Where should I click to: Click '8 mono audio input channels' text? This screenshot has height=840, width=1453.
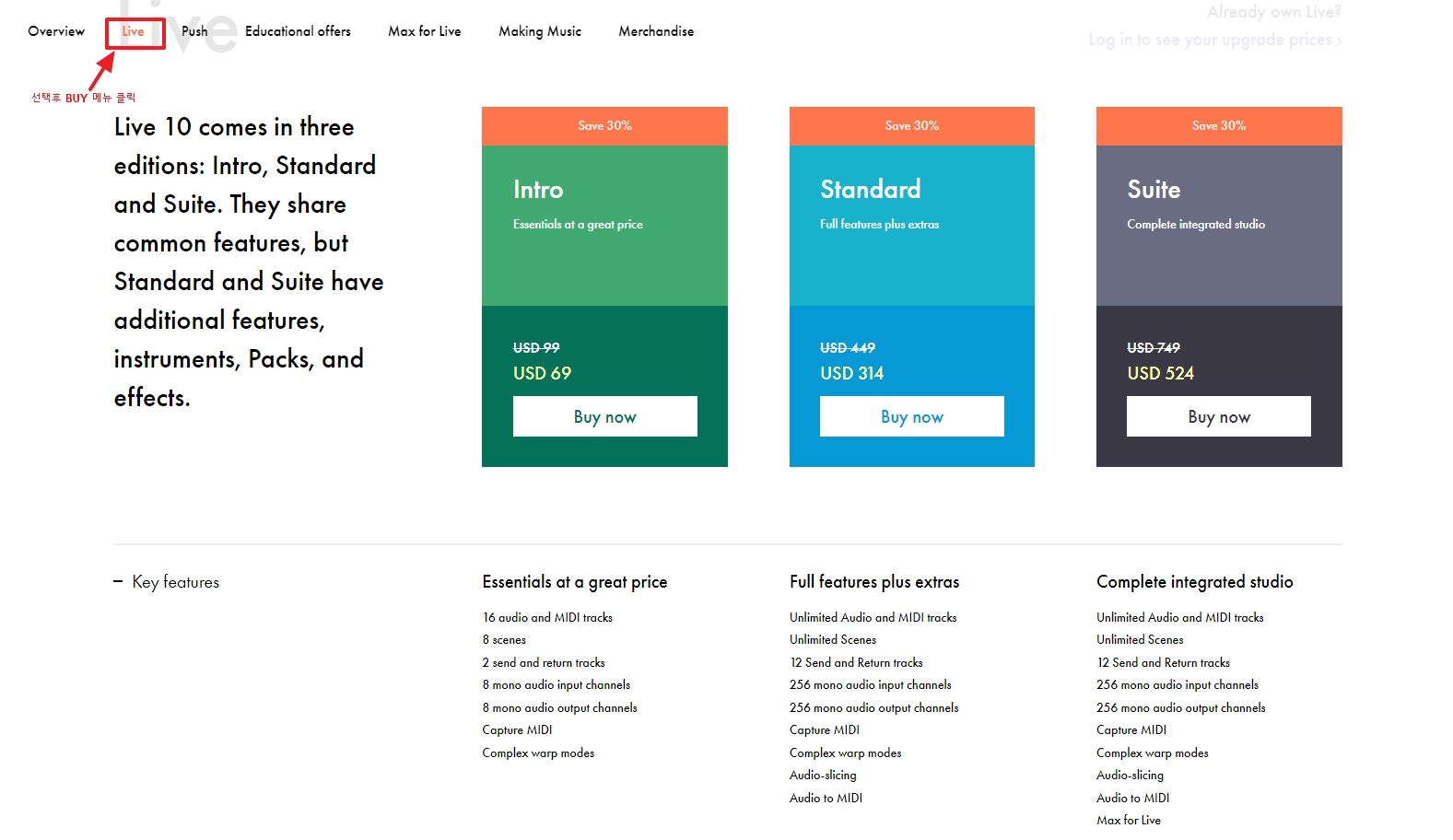point(557,685)
